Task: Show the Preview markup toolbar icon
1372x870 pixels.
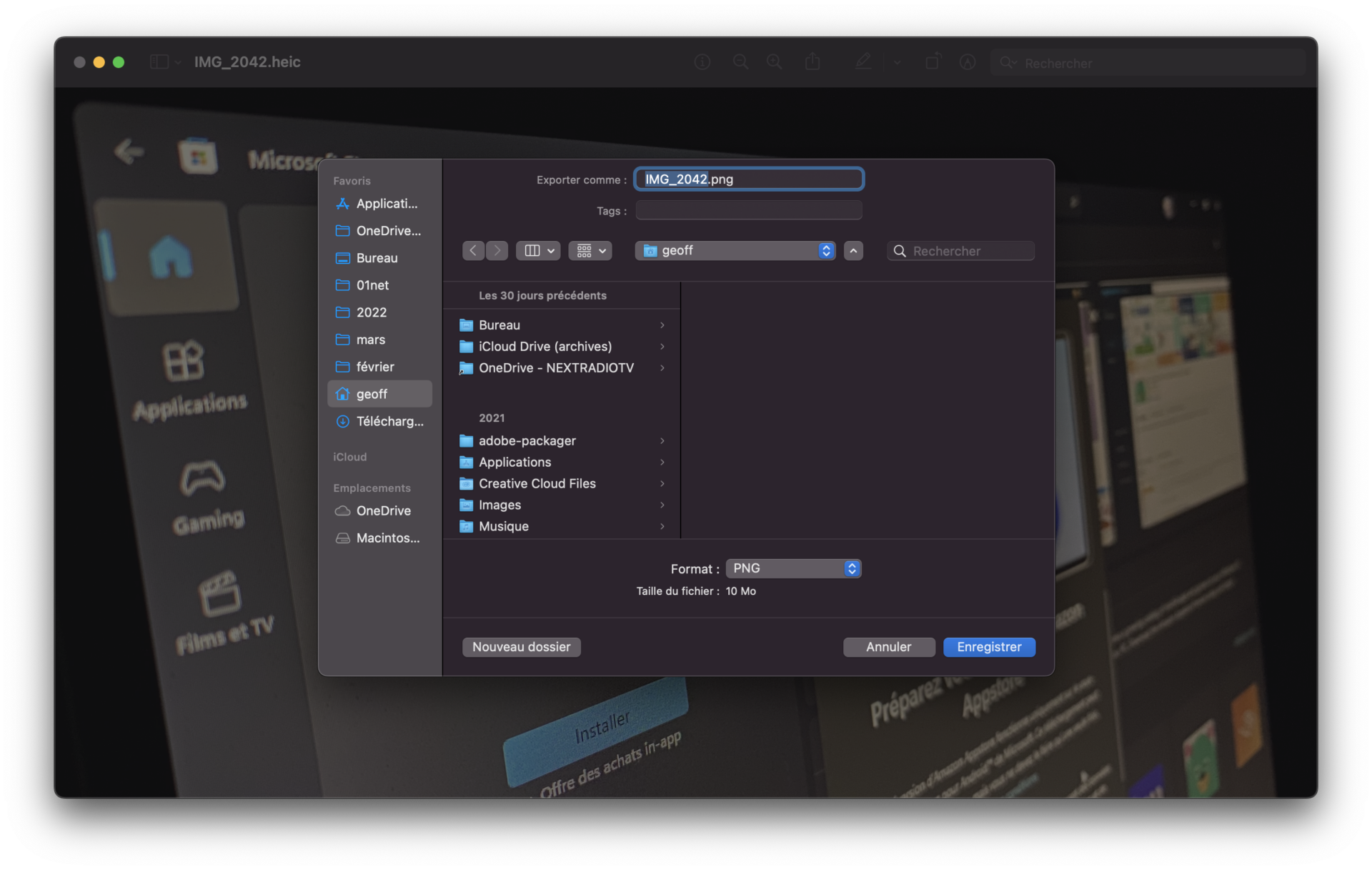Action: [968, 62]
